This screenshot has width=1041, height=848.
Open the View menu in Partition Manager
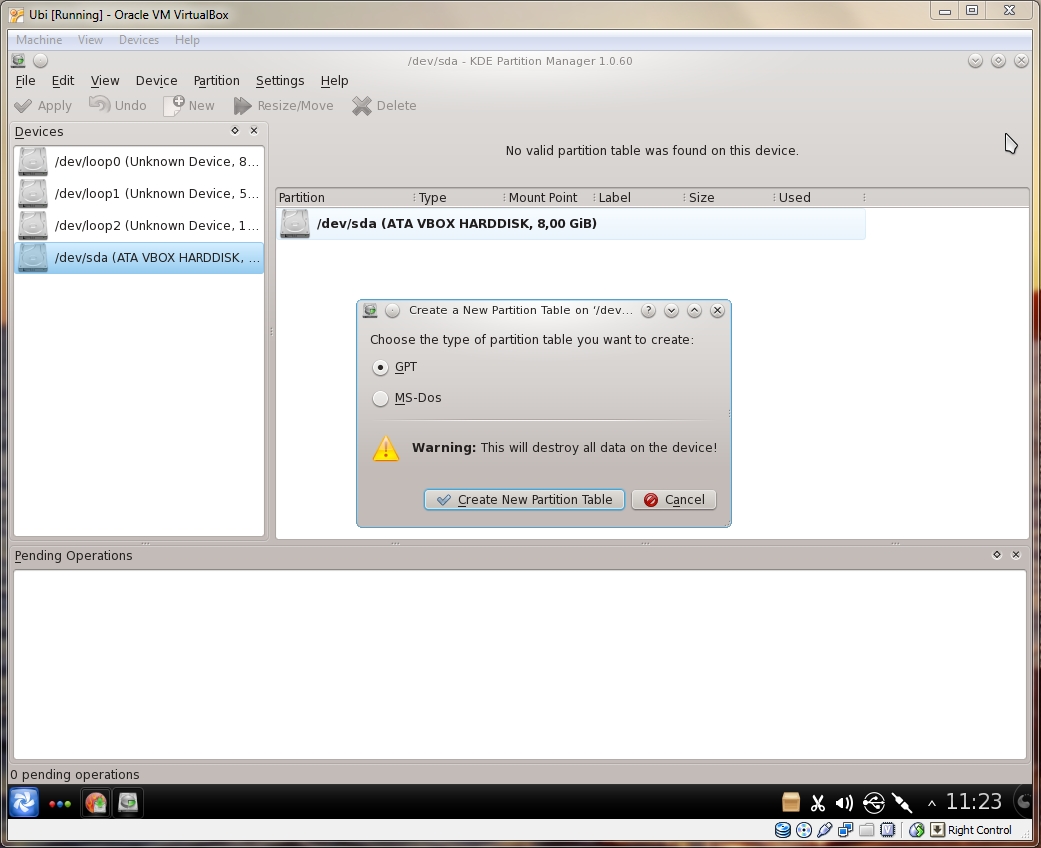coord(105,80)
